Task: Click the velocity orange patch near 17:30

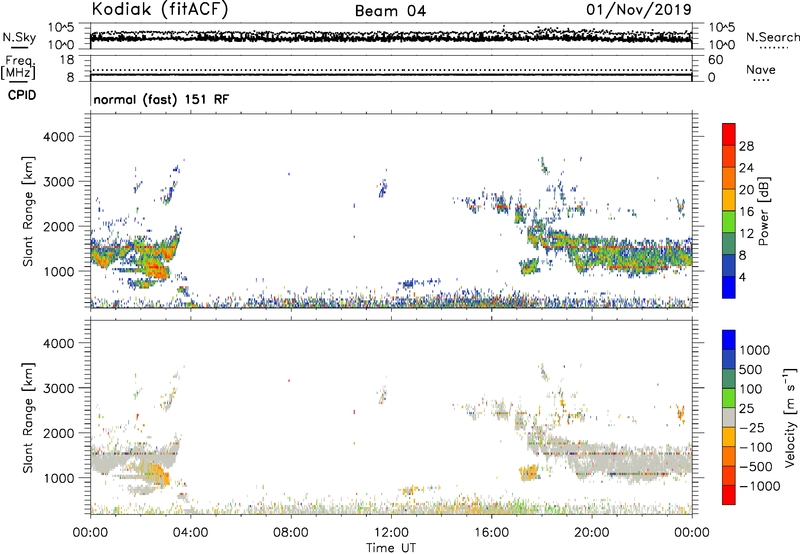Action: [529, 472]
